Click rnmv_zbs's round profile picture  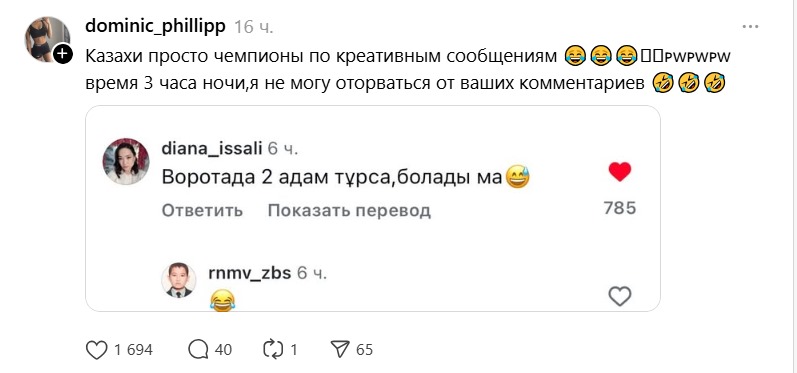pos(179,279)
